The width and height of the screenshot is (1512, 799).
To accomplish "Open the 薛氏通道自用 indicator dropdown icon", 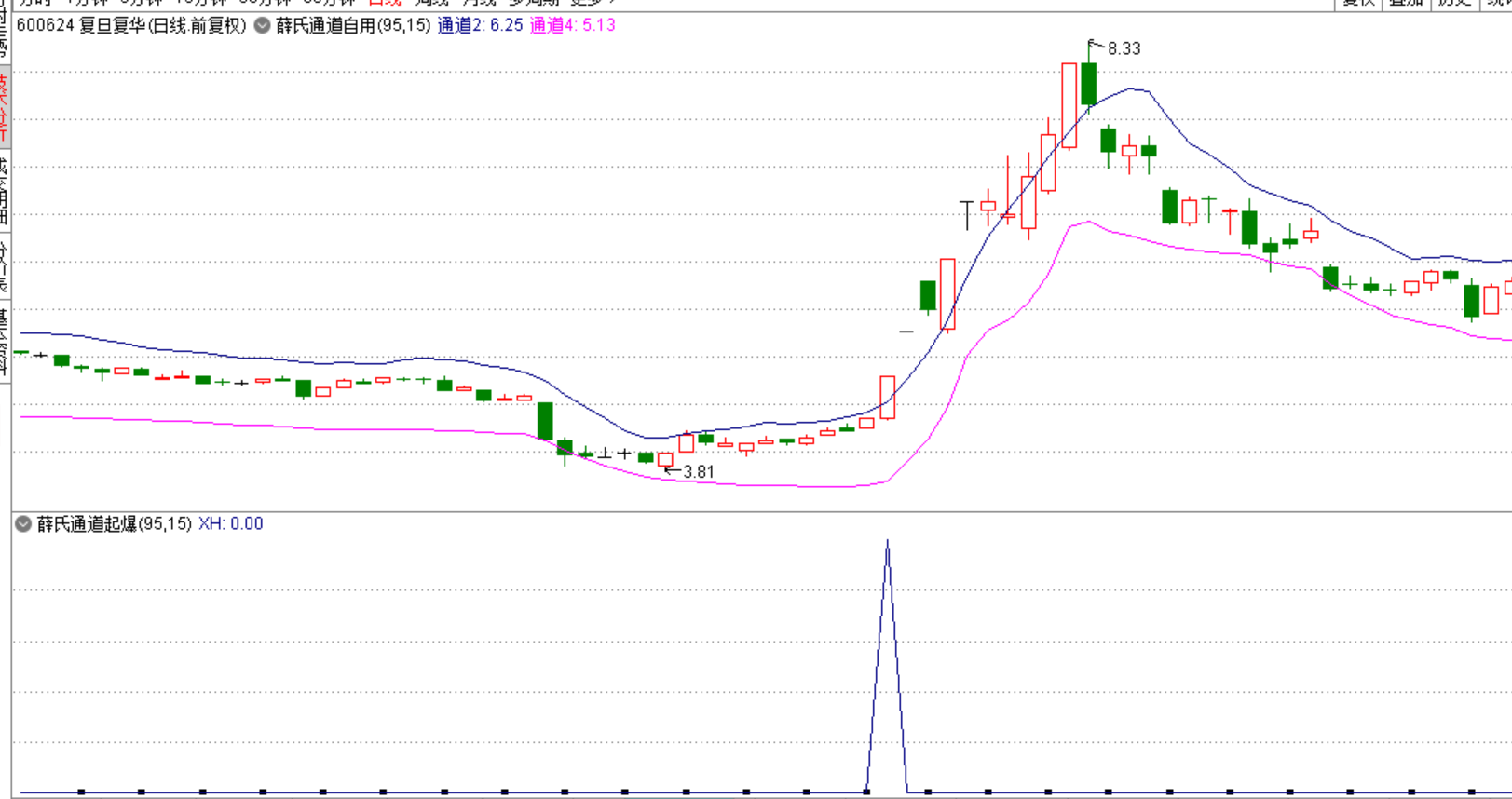I will coord(263,25).
